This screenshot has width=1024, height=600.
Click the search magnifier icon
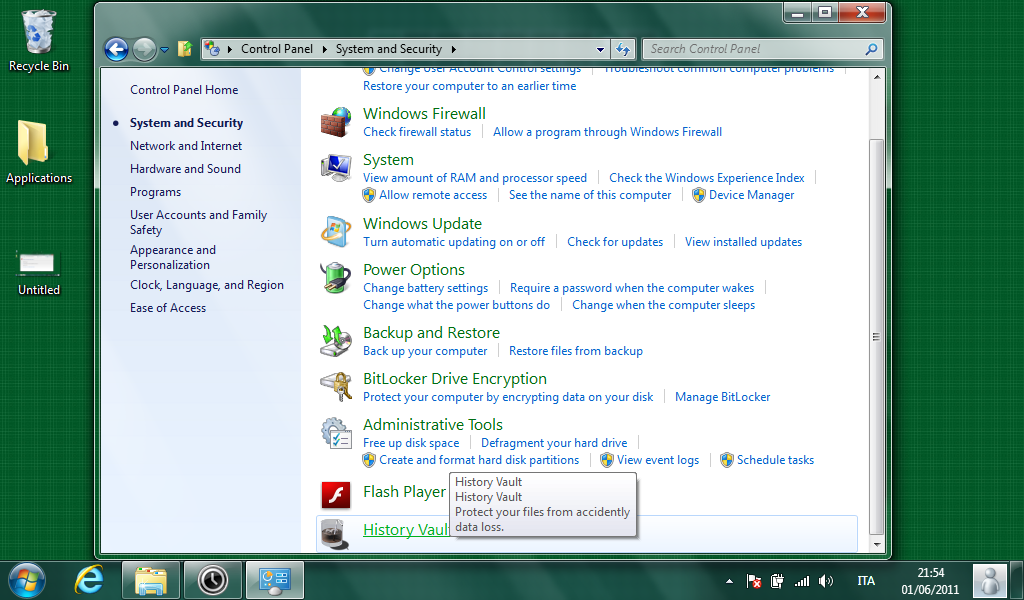(x=871, y=49)
